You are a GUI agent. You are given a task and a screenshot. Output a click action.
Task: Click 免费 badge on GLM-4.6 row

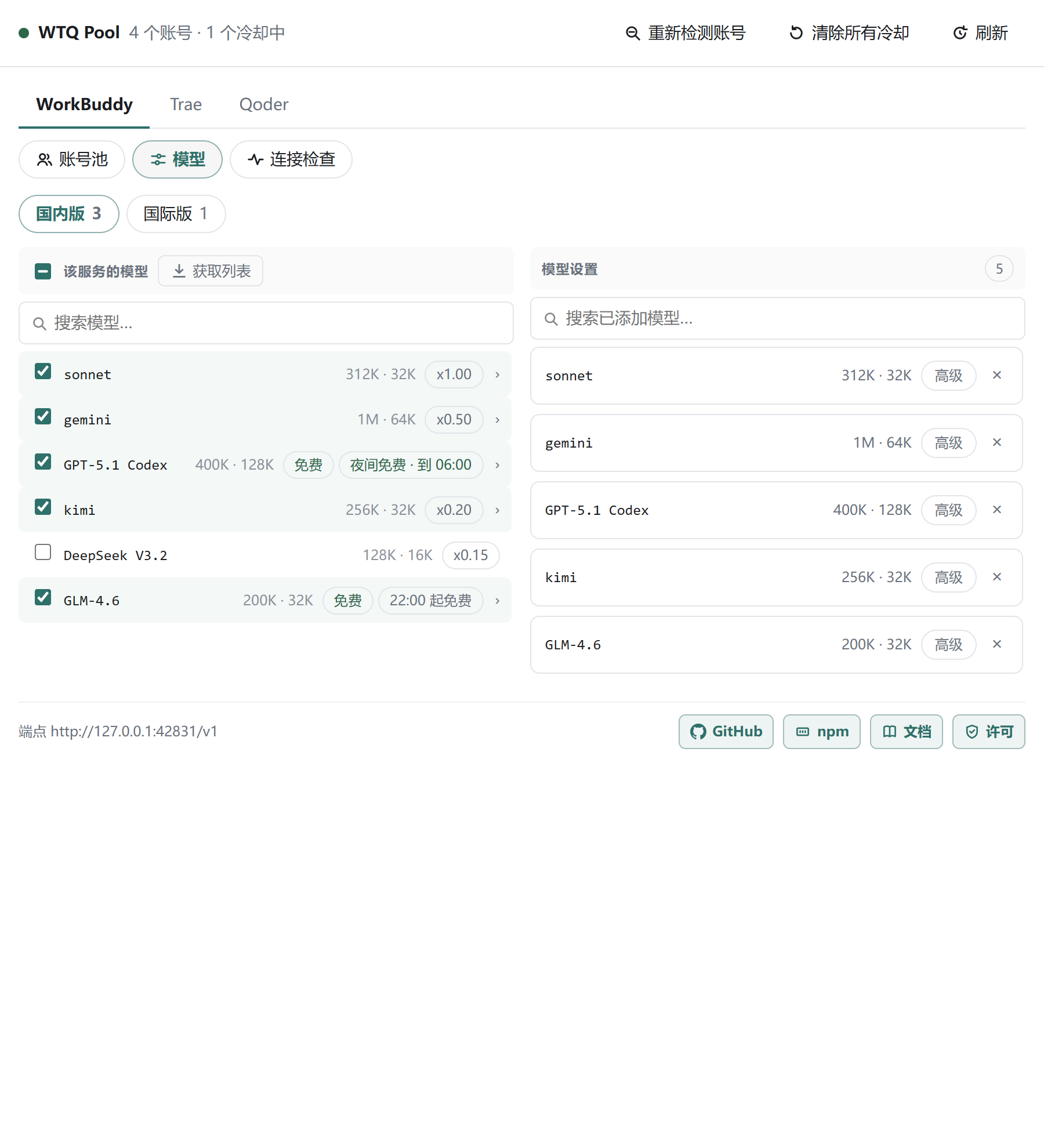point(348,601)
